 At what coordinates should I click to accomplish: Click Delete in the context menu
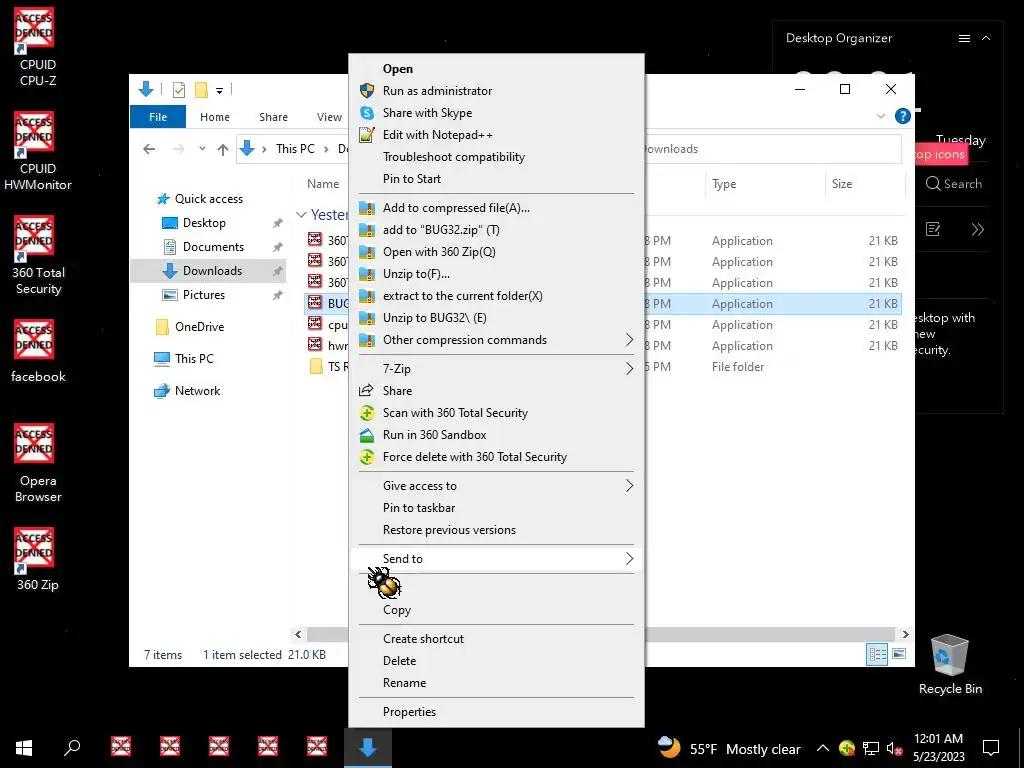(x=496, y=660)
